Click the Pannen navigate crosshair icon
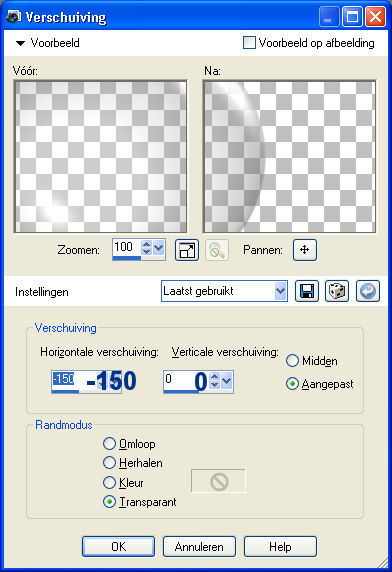The image size is (392, 572). [305, 250]
